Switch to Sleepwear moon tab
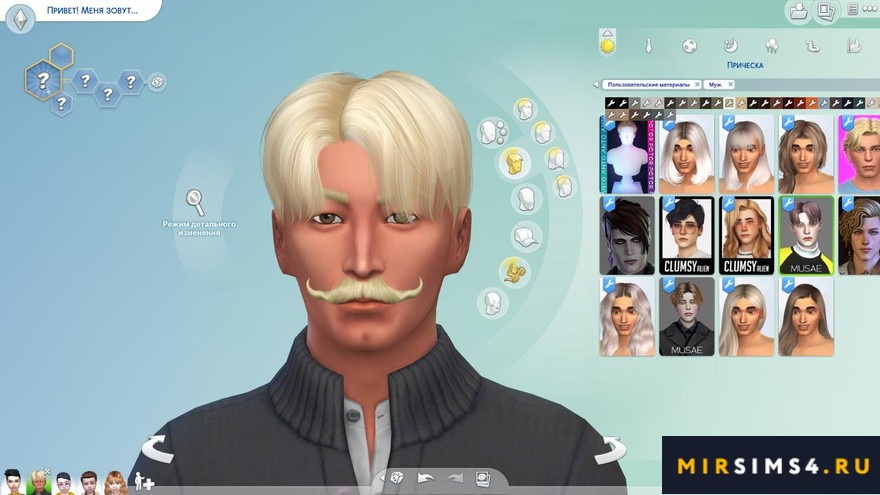Screen dimensions: 880x495 point(730,45)
